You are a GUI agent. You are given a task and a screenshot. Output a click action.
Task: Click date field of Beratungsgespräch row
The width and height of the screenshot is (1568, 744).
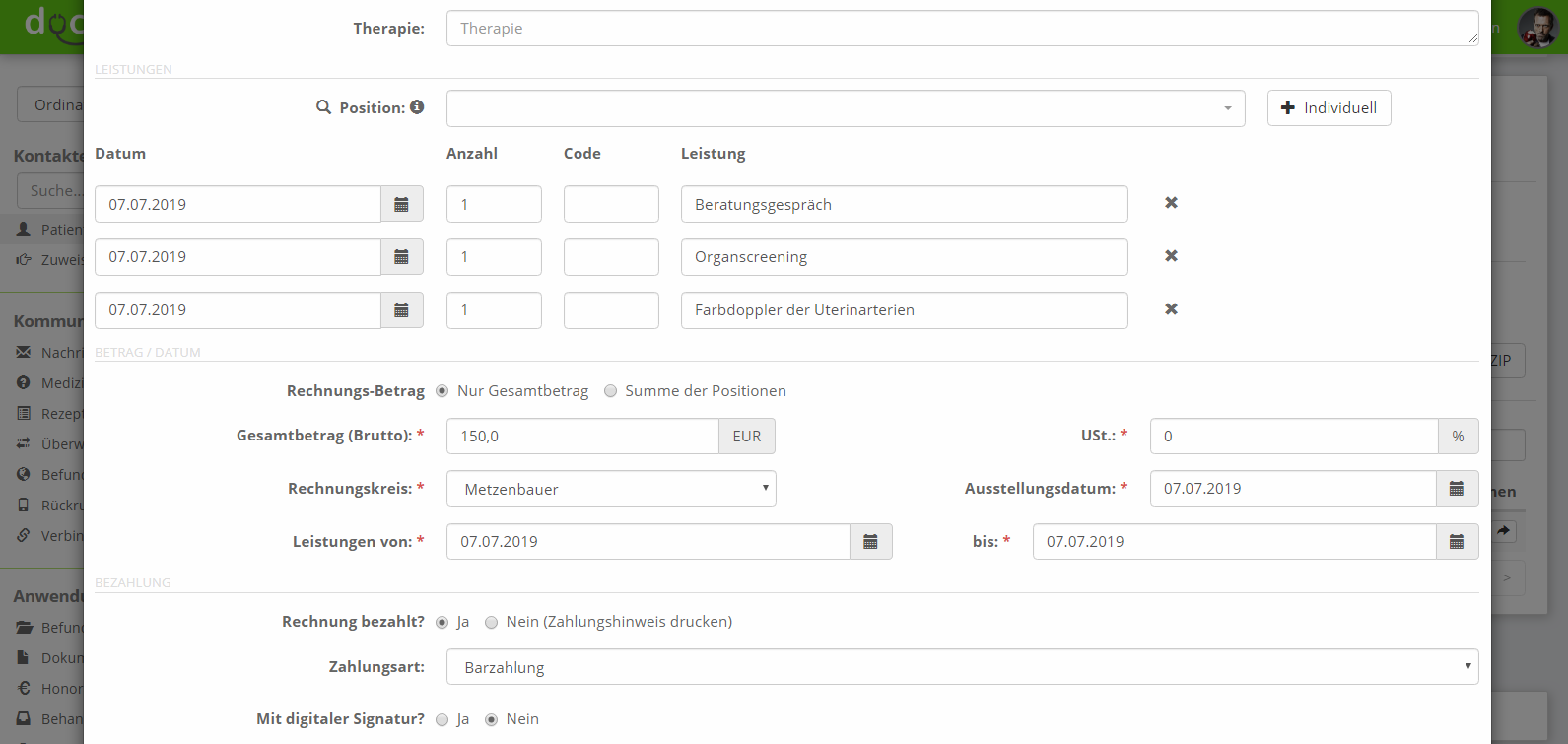click(x=238, y=204)
